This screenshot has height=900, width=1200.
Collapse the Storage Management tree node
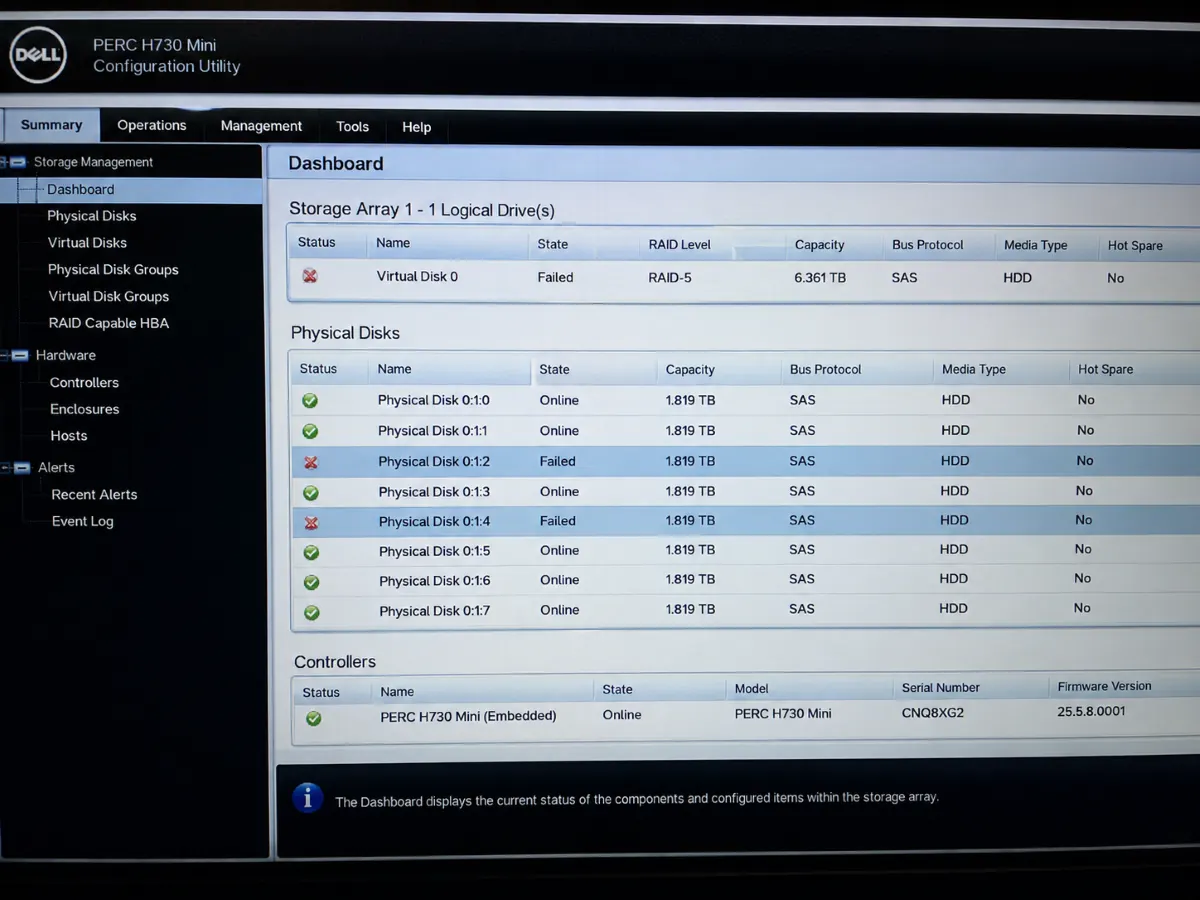pos(18,161)
